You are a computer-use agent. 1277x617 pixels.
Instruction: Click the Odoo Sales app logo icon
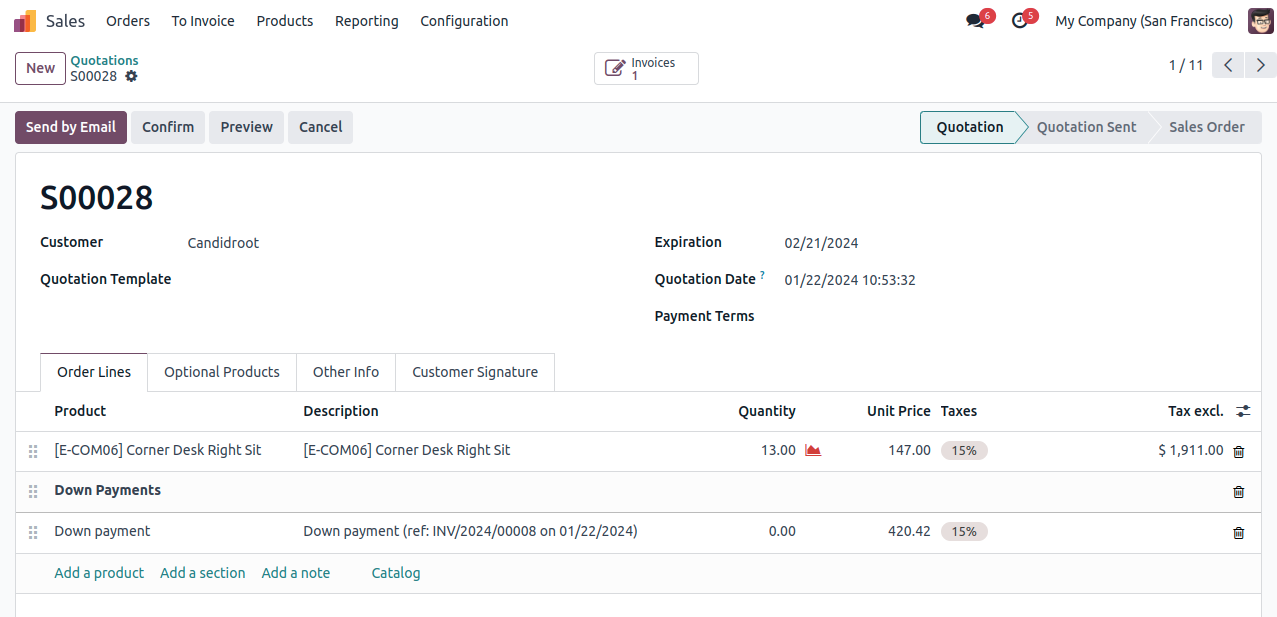coord(25,21)
